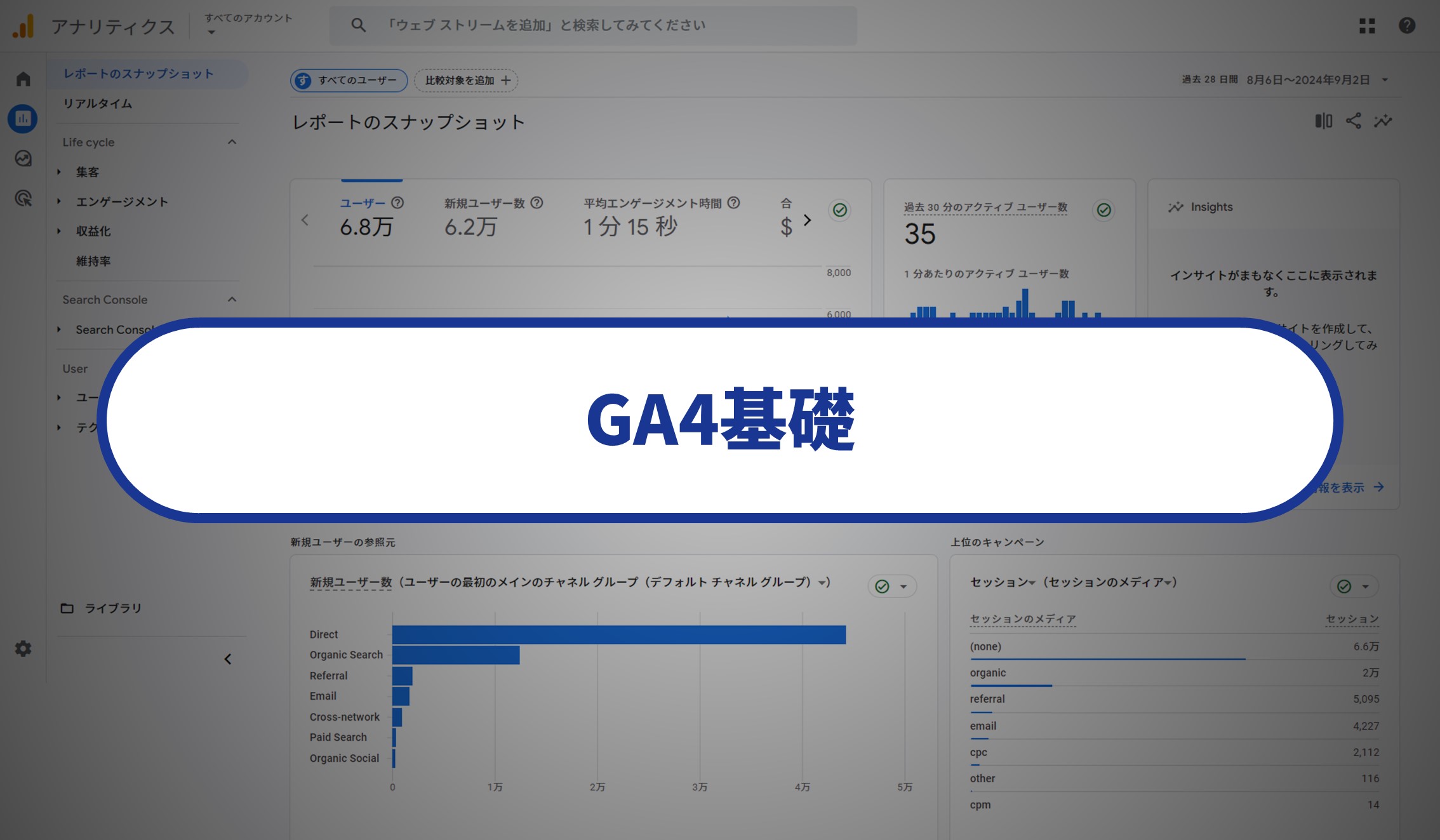Select the Reports bar chart icon
The width and height of the screenshot is (1440, 840).
[x=23, y=119]
